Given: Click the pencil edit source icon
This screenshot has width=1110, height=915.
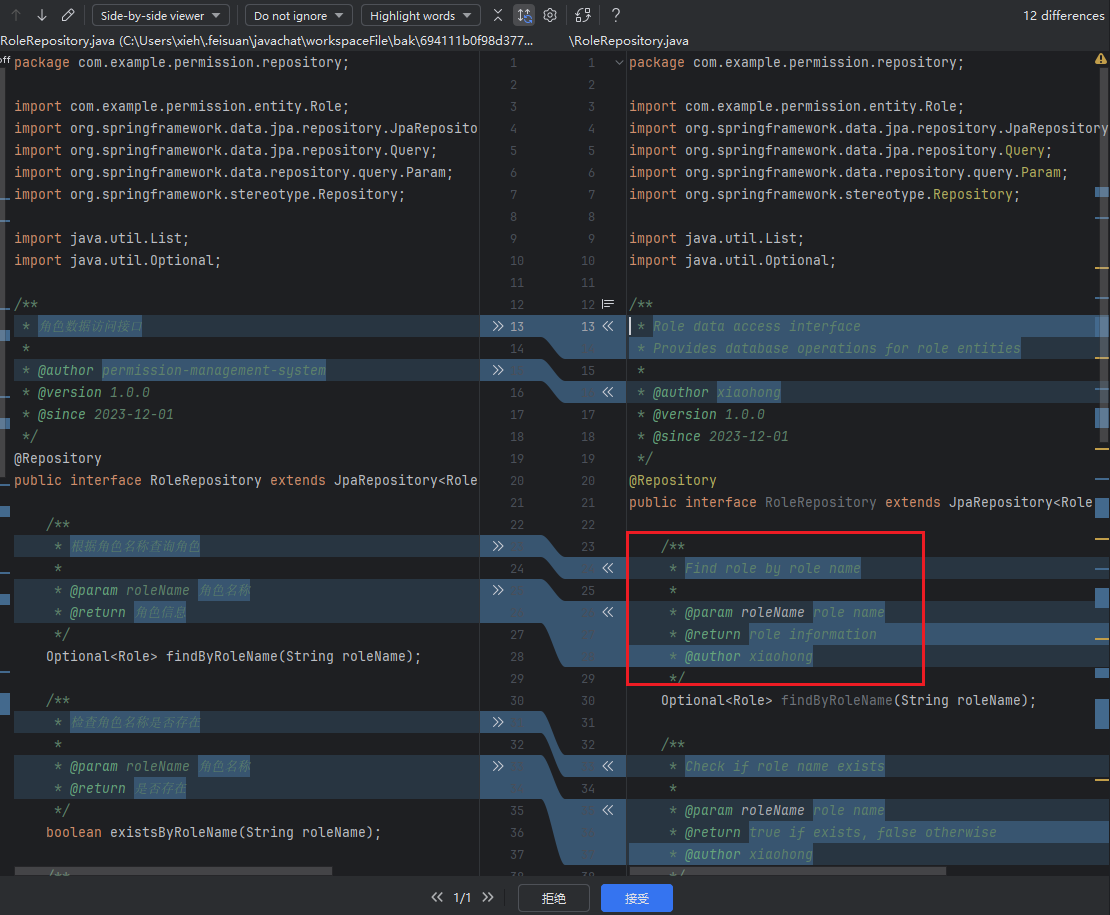Looking at the screenshot, I should [68, 15].
